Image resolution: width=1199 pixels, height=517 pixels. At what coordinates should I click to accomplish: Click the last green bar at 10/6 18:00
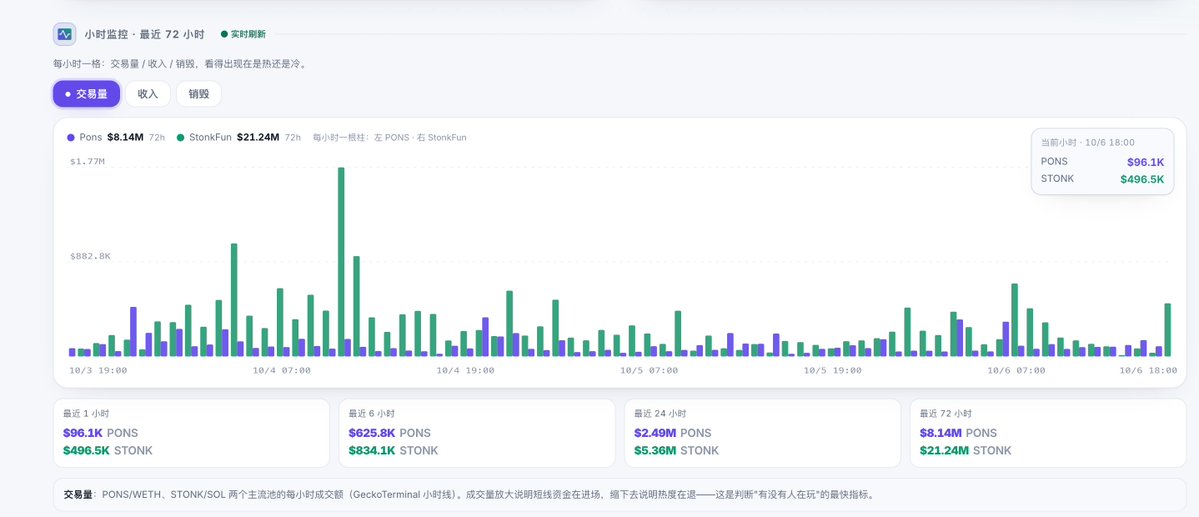tap(1168, 330)
